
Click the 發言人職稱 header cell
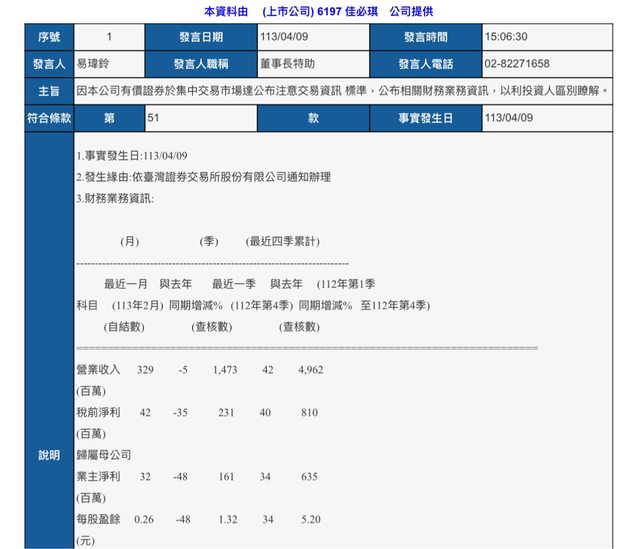coord(203,63)
